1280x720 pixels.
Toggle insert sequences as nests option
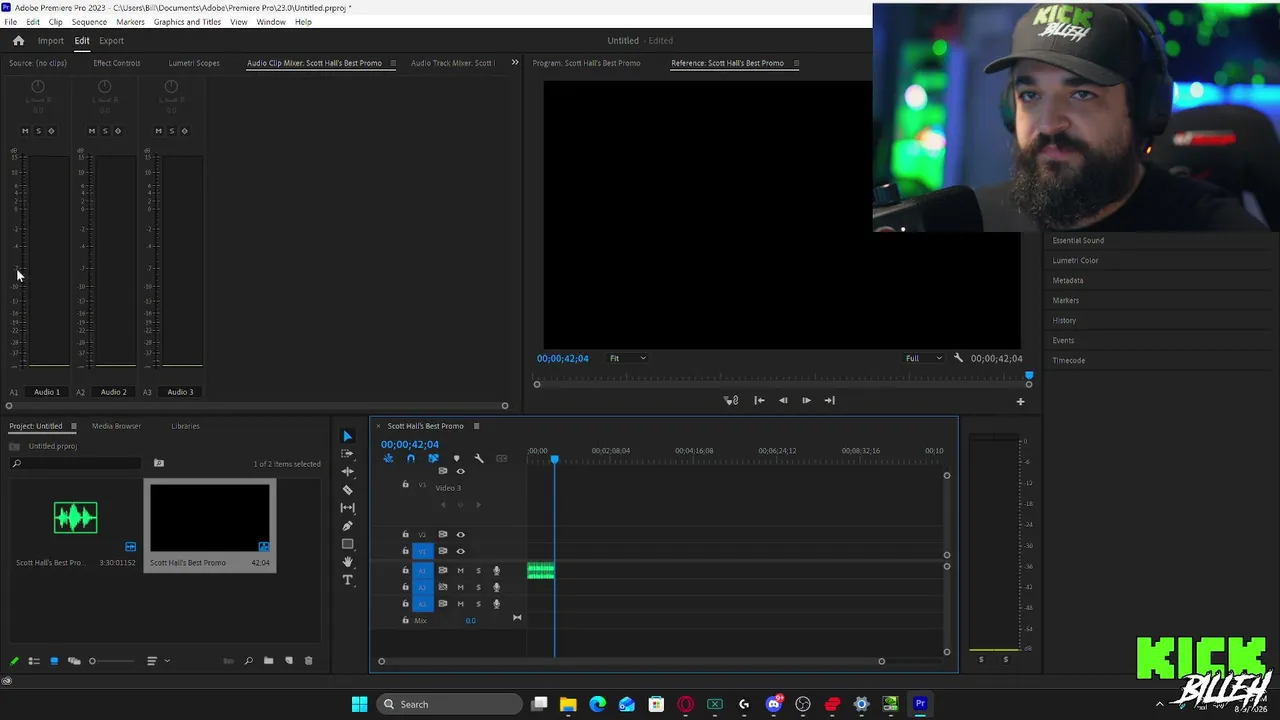point(388,459)
